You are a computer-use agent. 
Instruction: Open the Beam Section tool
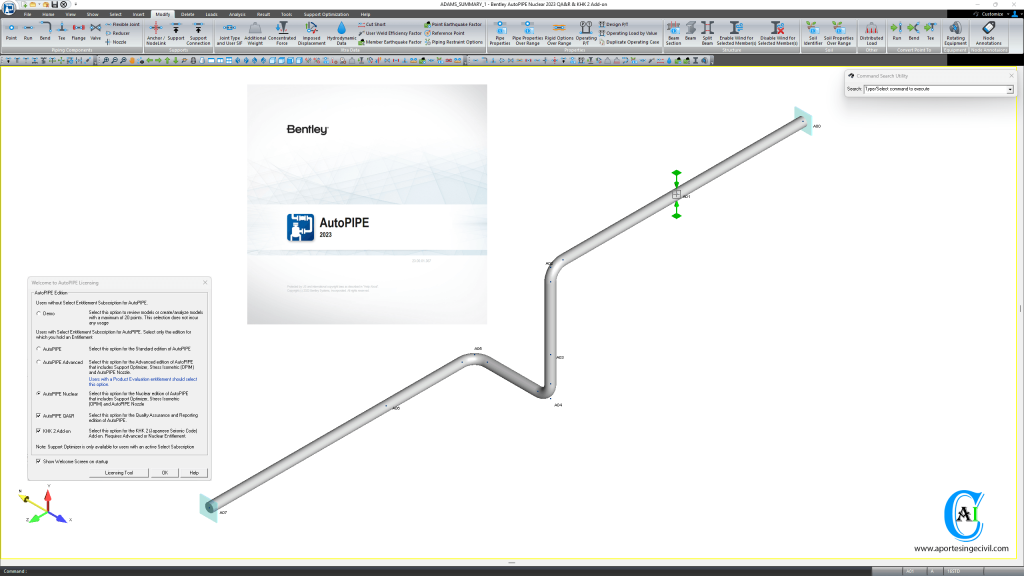[673, 33]
